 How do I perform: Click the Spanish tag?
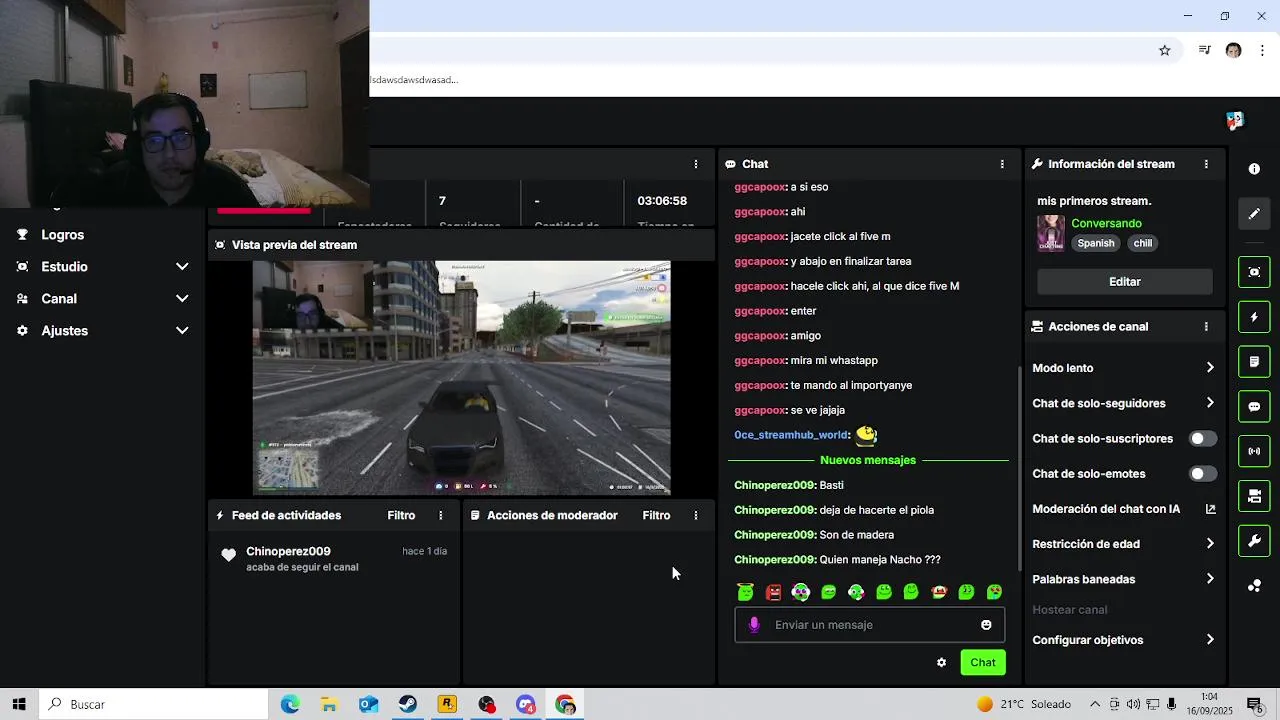(1096, 243)
